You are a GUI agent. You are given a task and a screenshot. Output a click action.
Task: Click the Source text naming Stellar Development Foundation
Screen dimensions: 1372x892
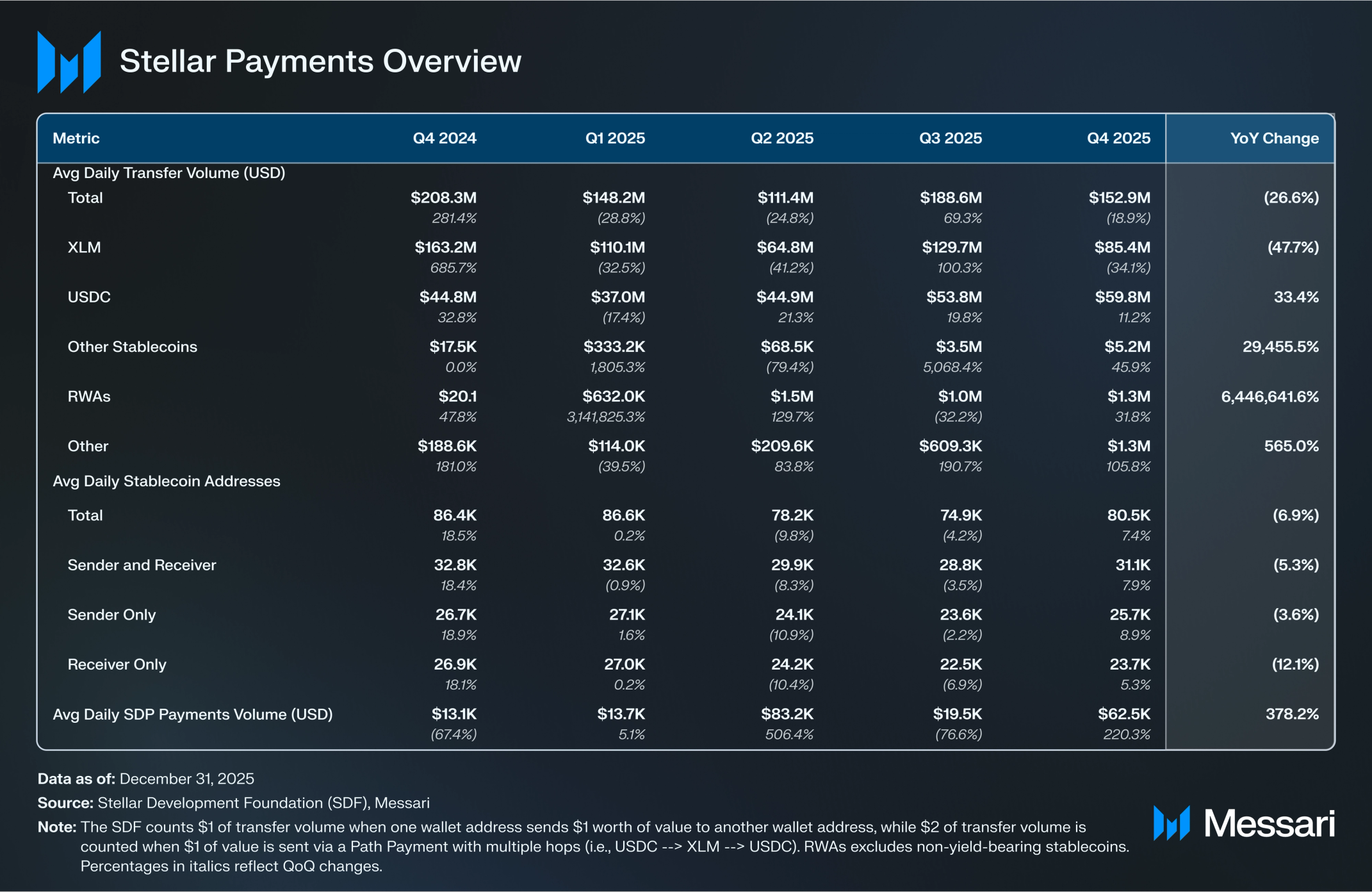pyautogui.click(x=234, y=803)
